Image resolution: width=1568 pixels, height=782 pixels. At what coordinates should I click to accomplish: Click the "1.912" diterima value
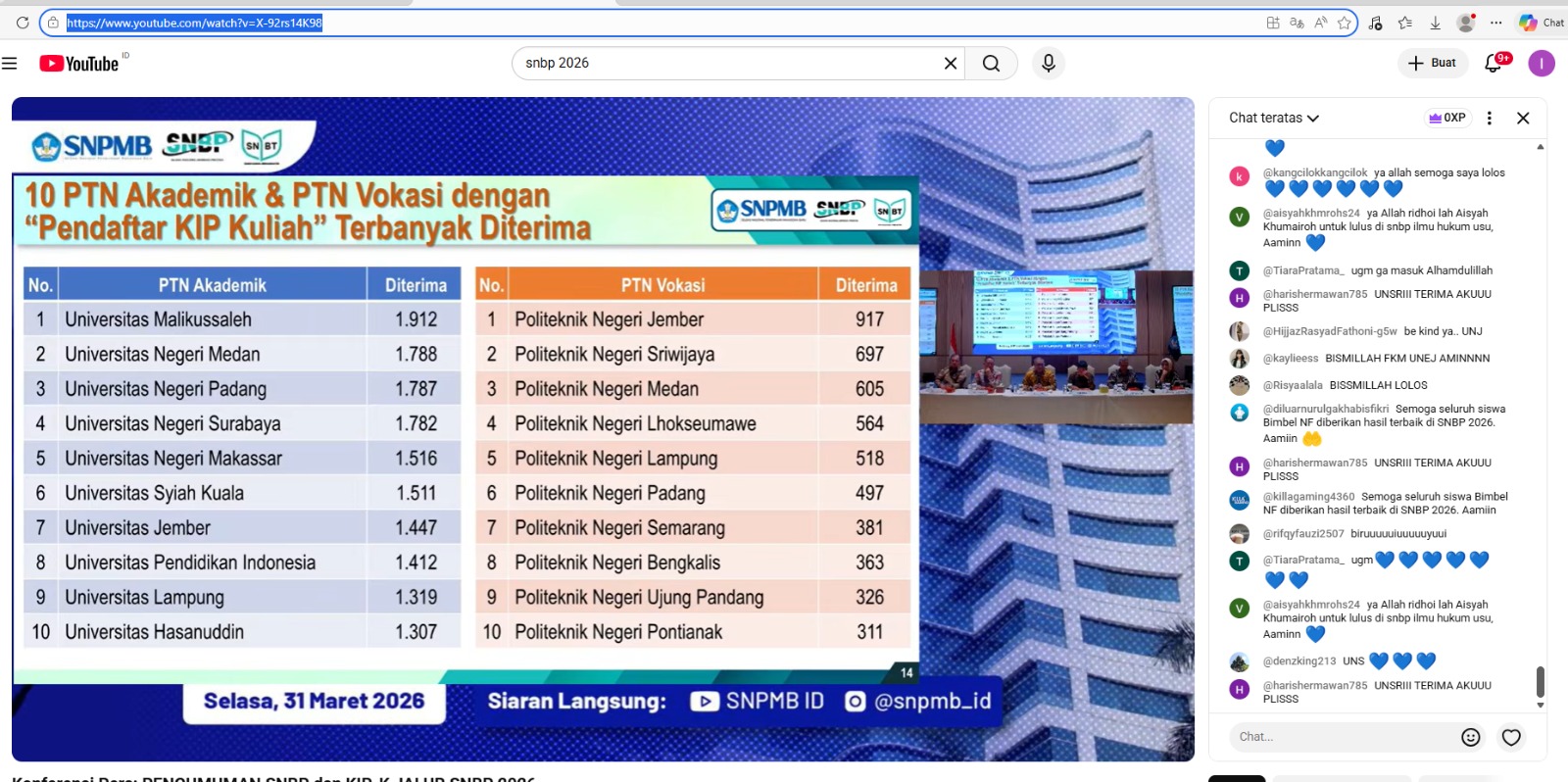click(416, 319)
